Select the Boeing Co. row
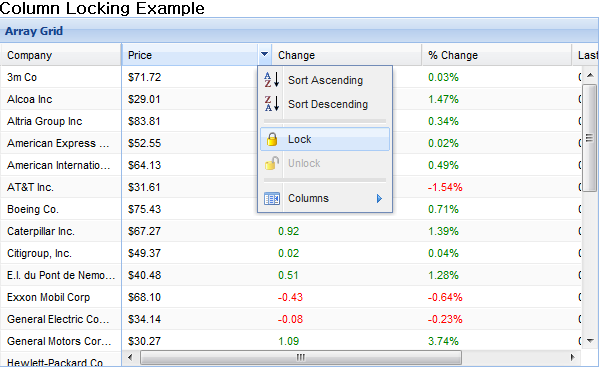 point(291,209)
